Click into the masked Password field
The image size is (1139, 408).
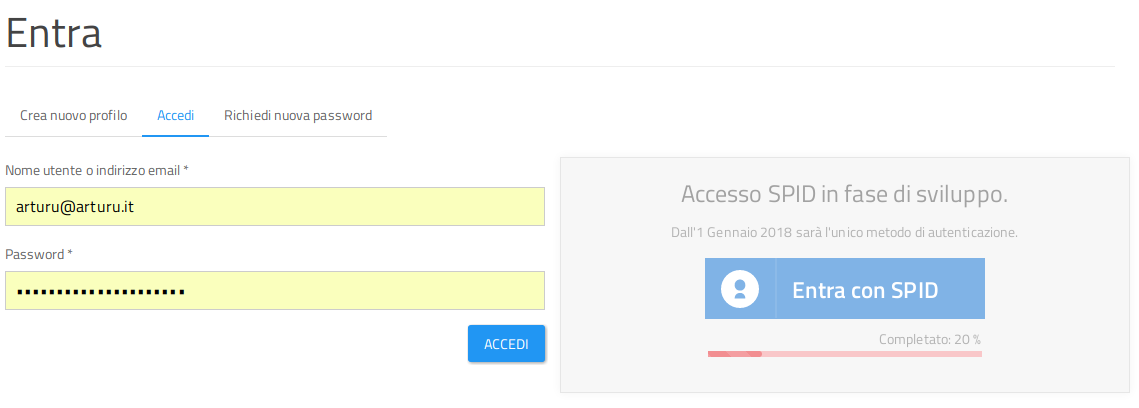point(275,291)
